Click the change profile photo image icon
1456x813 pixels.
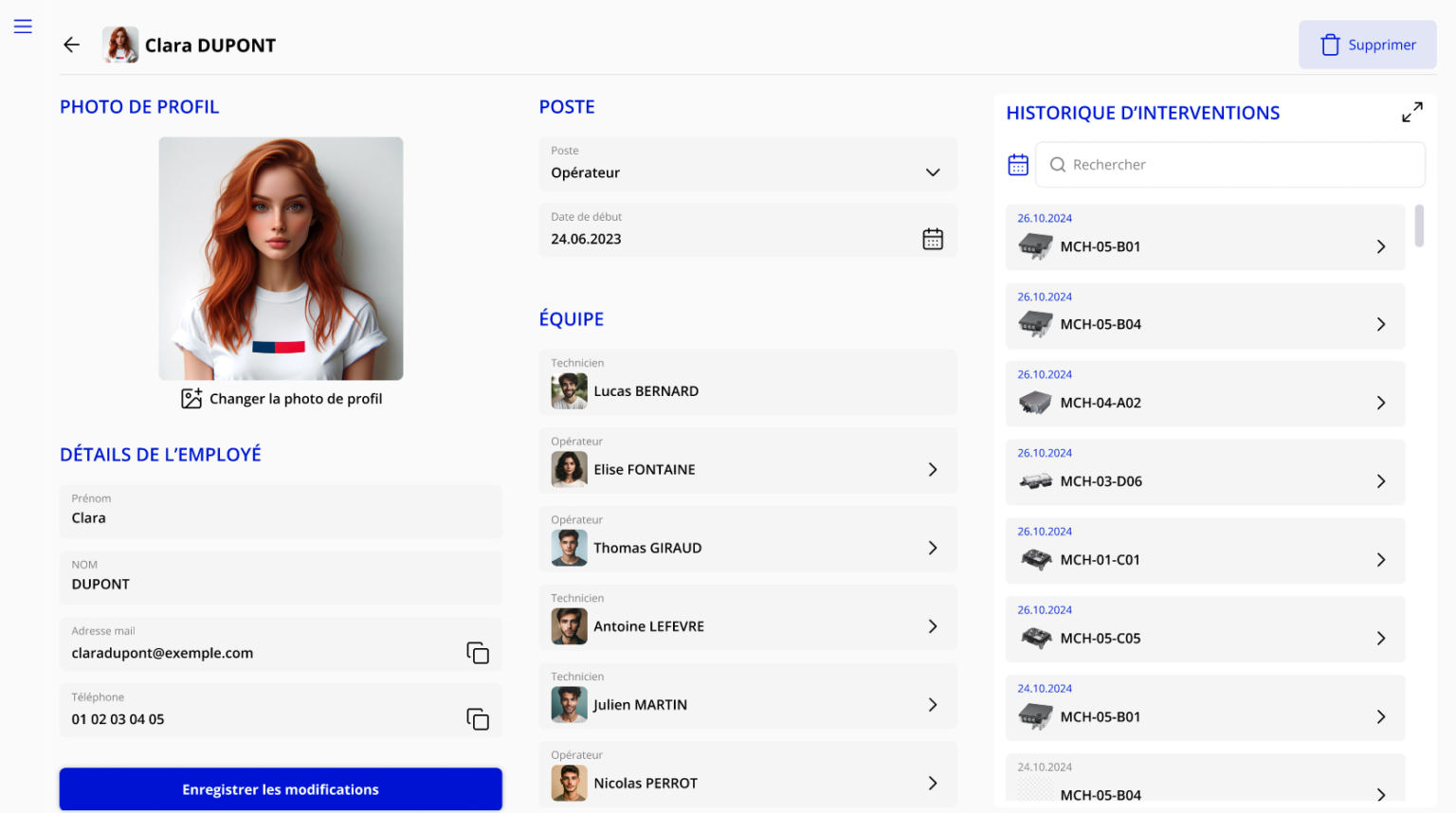click(x=191, y=399)
